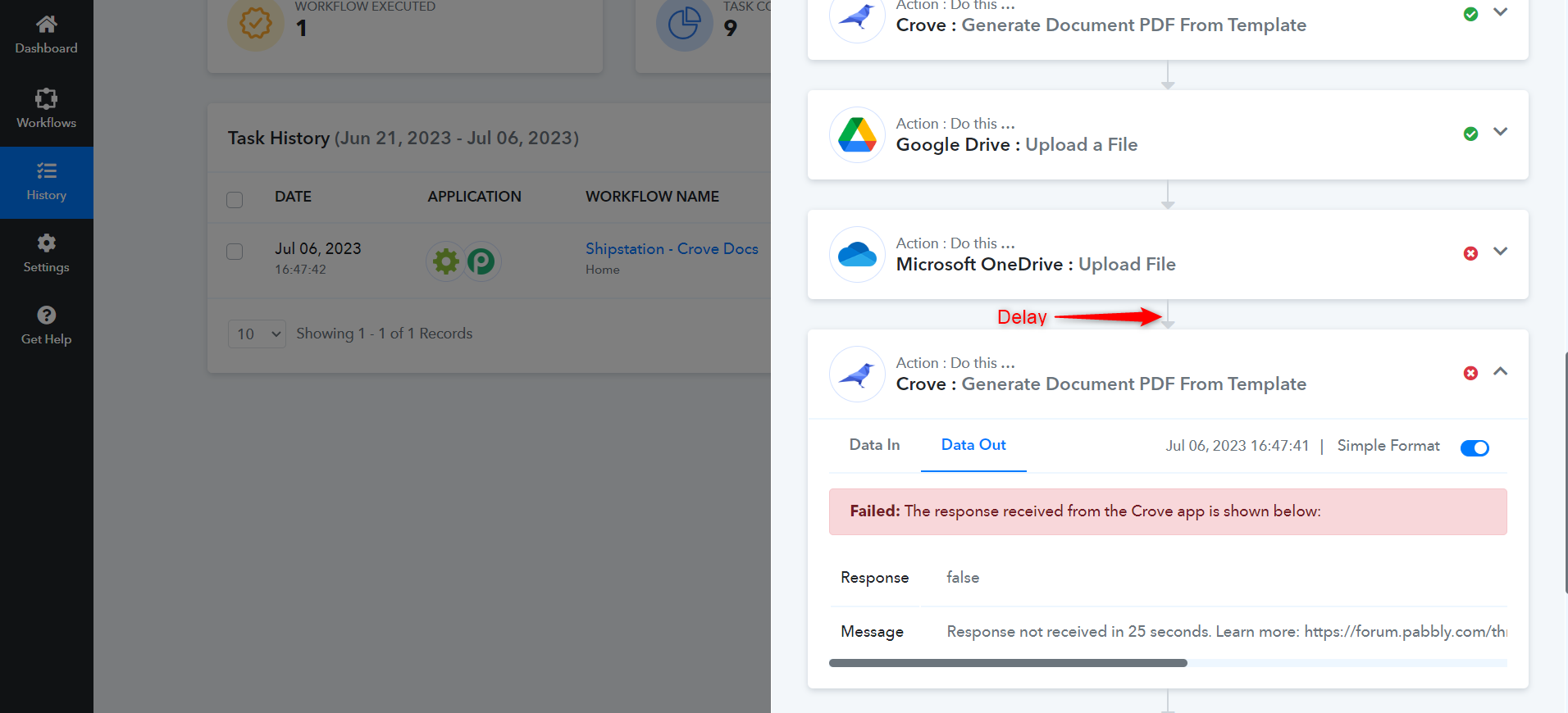Click the Microsoft OneDrive cloud icon

[x=857, y=255]
